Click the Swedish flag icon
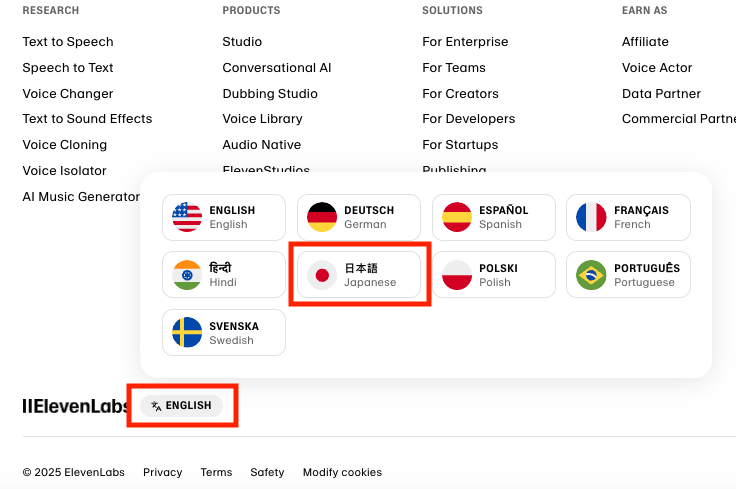736x489 pixels. click(187, 332)
